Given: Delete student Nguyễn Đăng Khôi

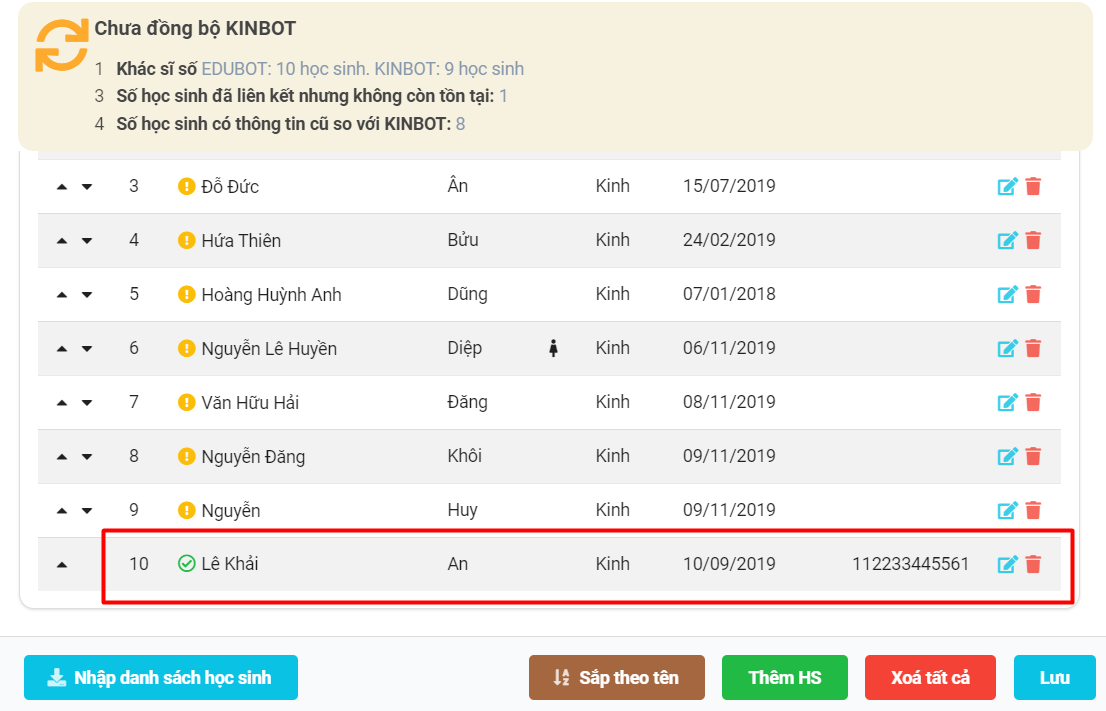Looking at the screenshot, I should [1033, 457].
